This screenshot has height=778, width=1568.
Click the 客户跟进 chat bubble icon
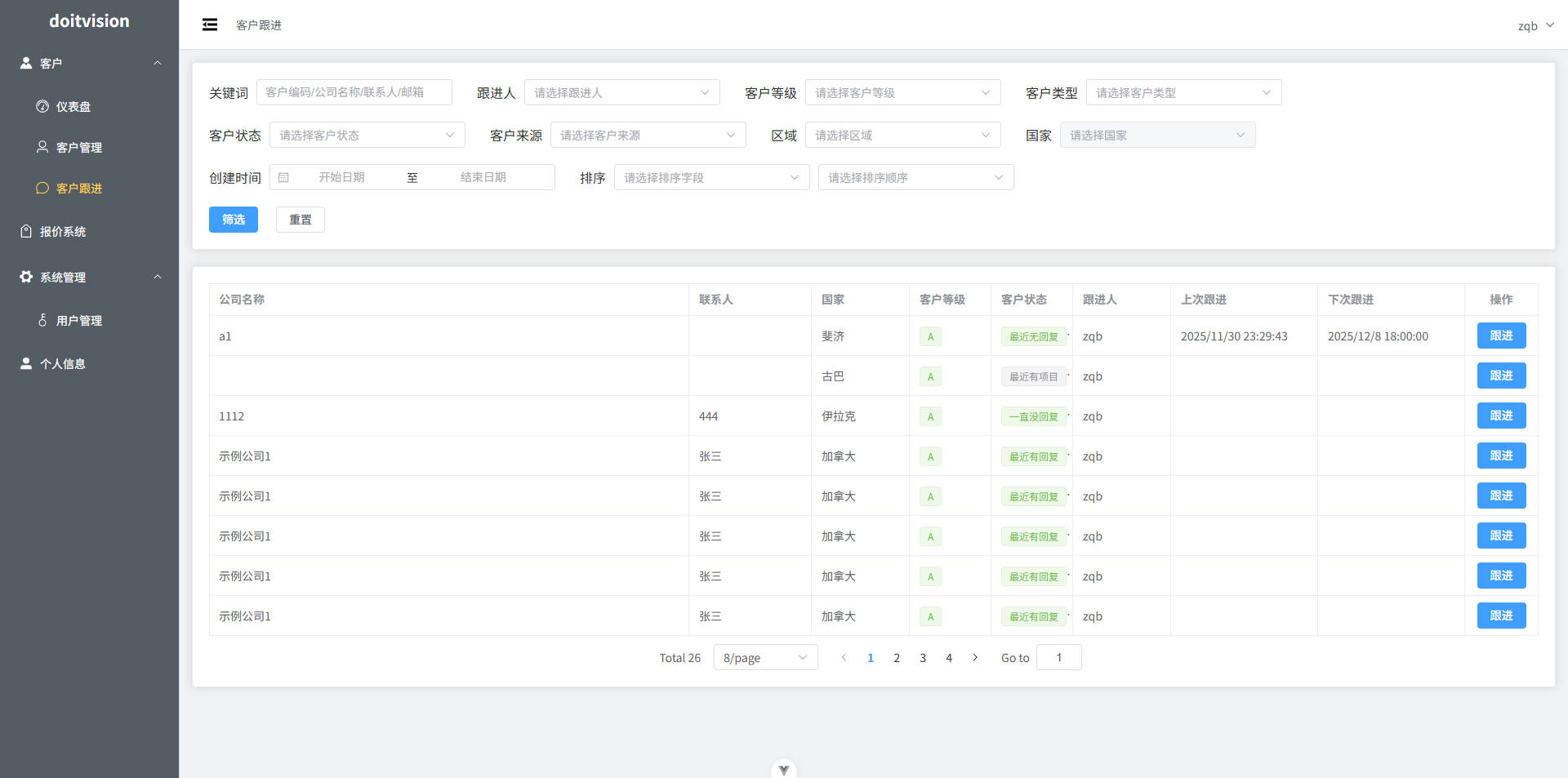pyautogui.click(x=42, y=188)
